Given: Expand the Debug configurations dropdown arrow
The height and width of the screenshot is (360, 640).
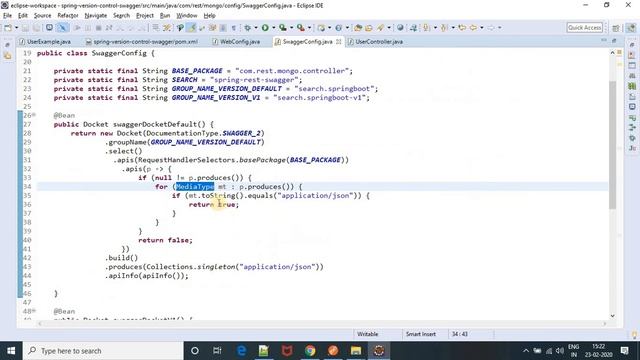Looking at the screenshot, I should click(256, 28).
